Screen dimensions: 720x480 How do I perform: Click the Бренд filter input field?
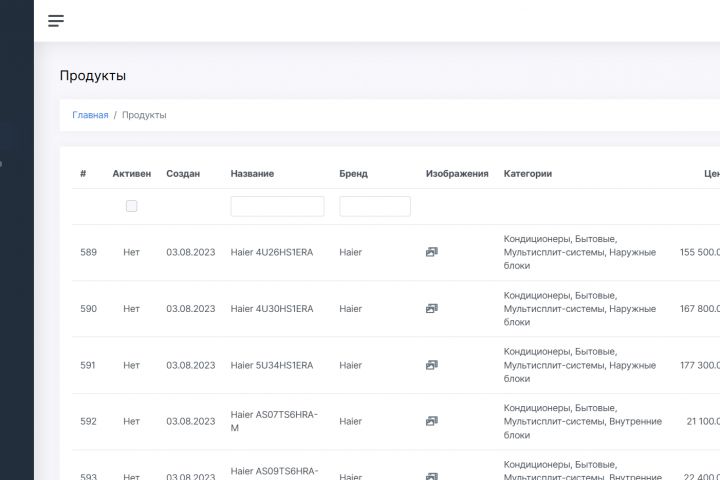[x=375, y=206]
